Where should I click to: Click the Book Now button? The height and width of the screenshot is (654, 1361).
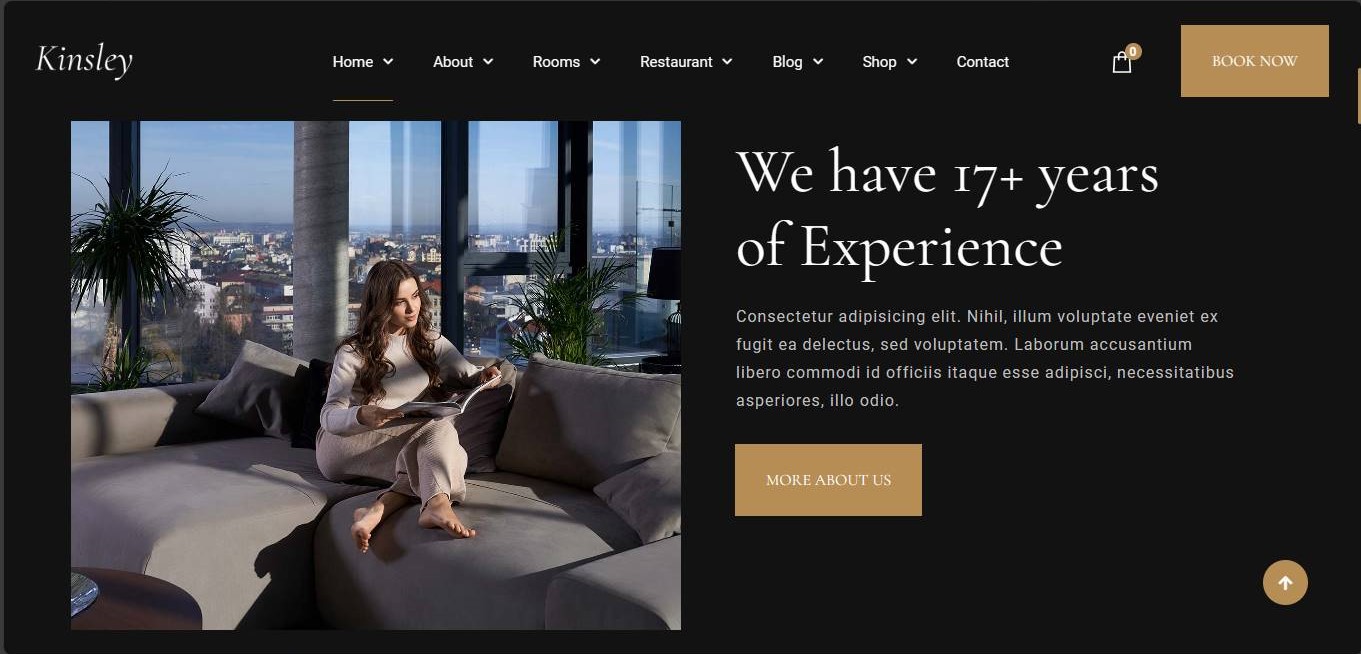coord(1254,61)
